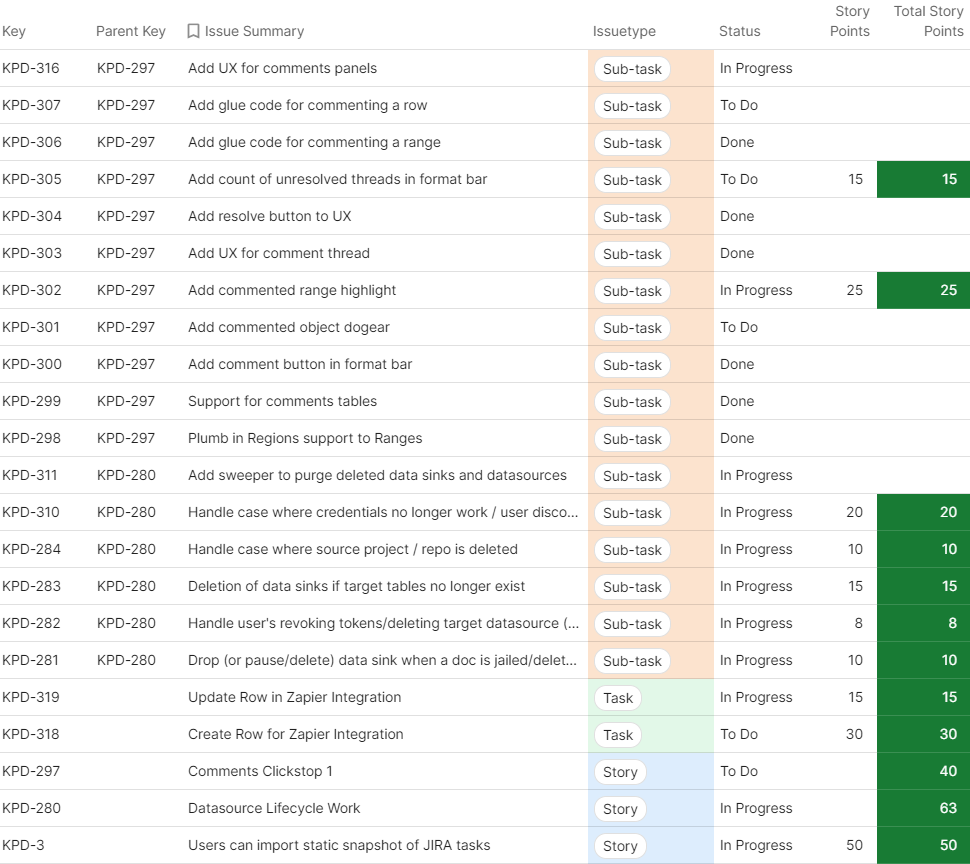The height and width of the screenshot is (864, 970).
Task: Click the green total cell showing 40
Action: tap(923, 771)
